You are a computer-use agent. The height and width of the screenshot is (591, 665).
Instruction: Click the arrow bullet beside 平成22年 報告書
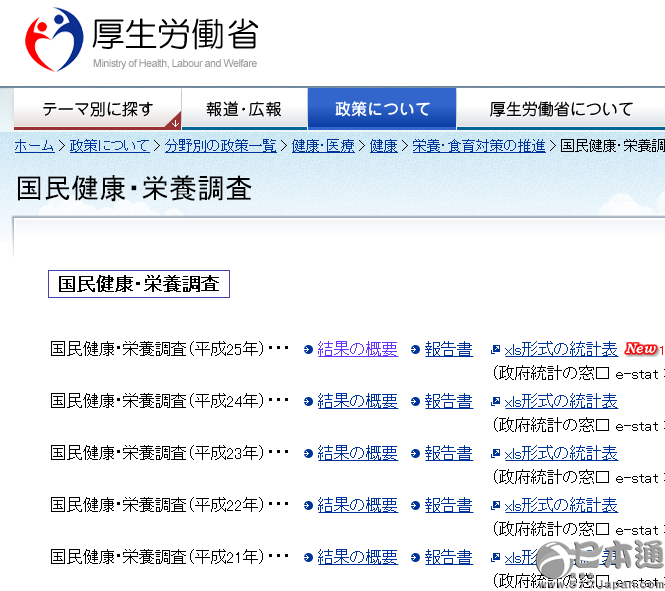tap(415, 506)
